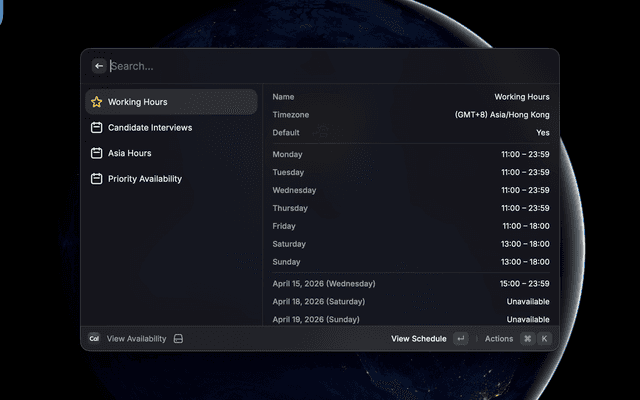The image size is (640, 400).
Task: Click the K key icon
Action: click(x=544, y=339)
